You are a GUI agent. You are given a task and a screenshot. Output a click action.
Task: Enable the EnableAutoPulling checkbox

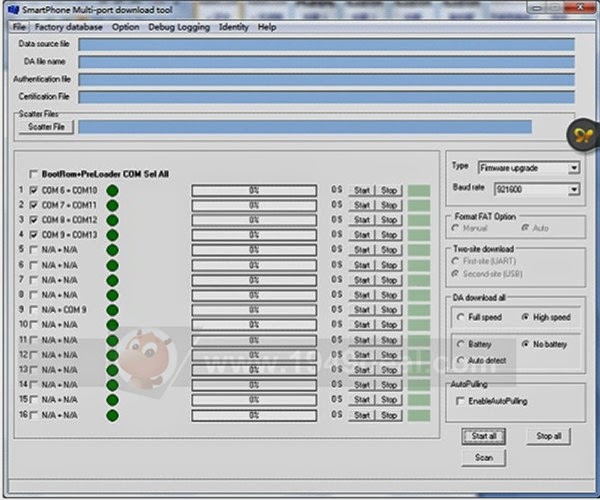coord(460,401)
